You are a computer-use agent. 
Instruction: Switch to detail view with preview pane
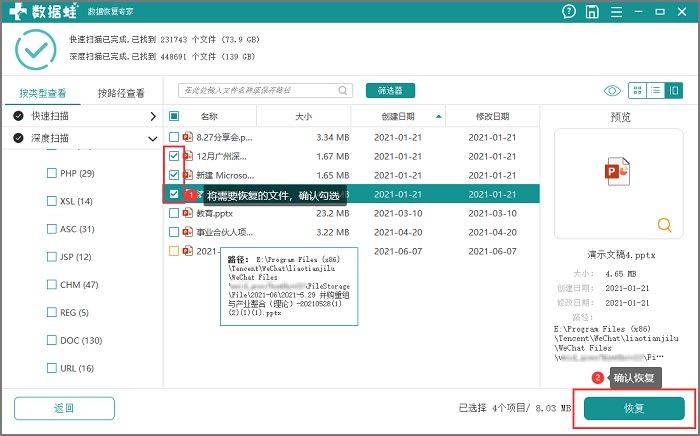[x=674, y=91]
